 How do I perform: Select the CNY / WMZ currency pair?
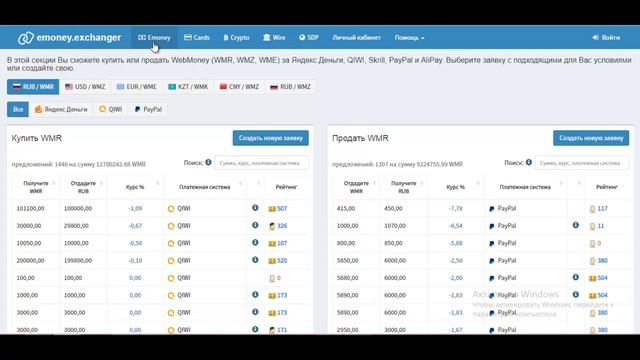coord(239,87)
